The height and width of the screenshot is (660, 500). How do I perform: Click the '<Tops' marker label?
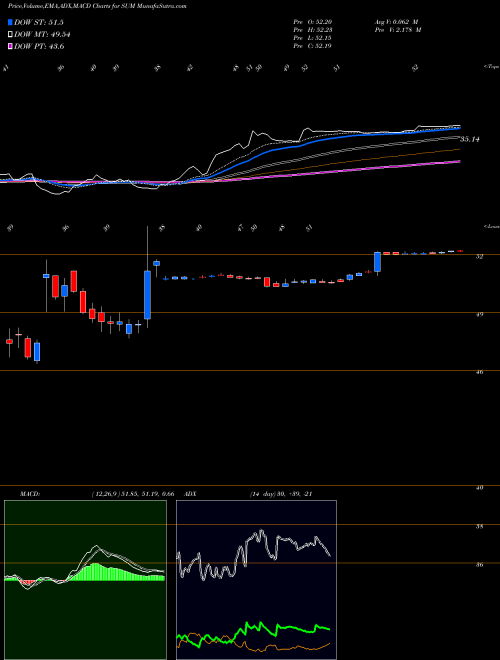tap(491, 67)
